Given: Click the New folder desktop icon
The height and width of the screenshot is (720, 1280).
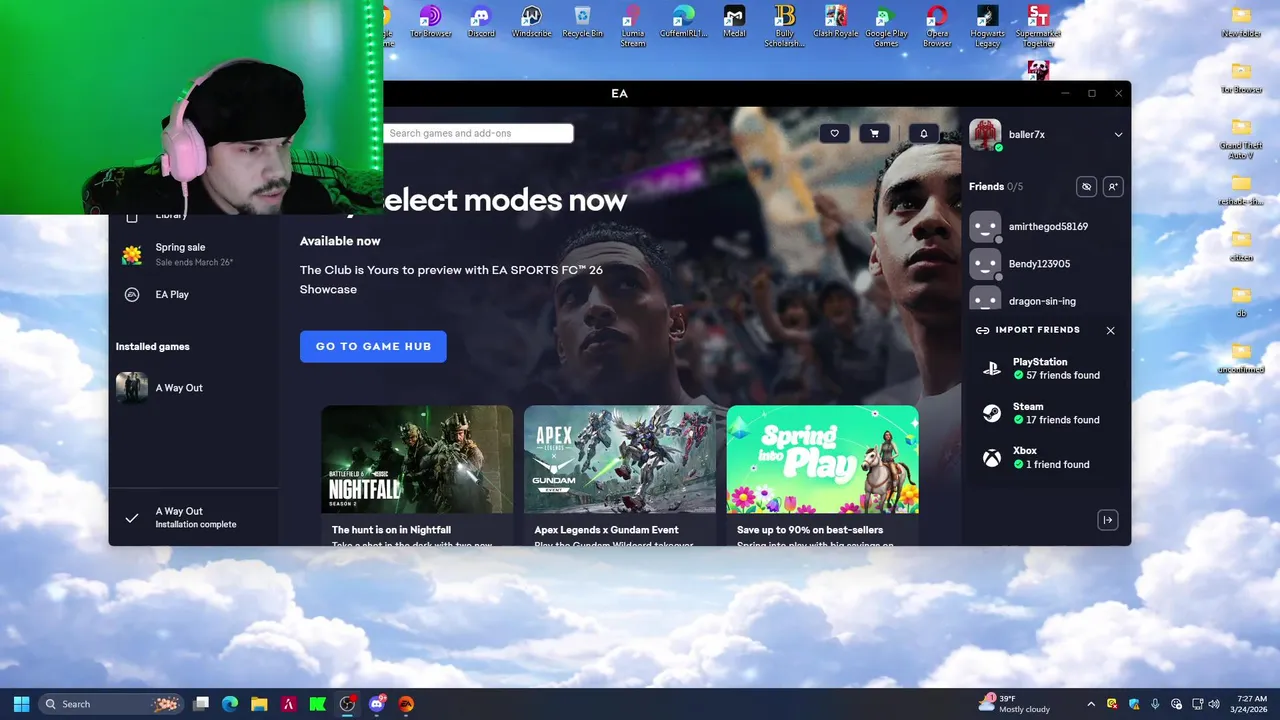Looking at the screenshot, I should tap(1241, 22).
